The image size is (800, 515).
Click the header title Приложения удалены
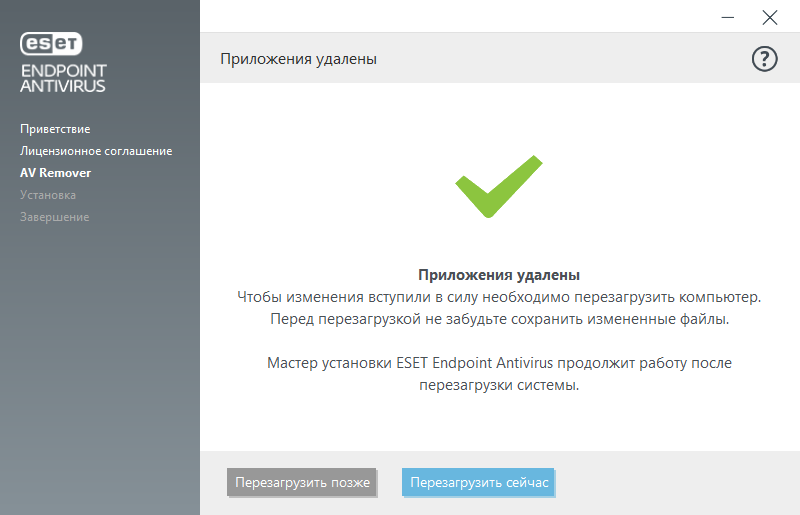pos(298,59)
